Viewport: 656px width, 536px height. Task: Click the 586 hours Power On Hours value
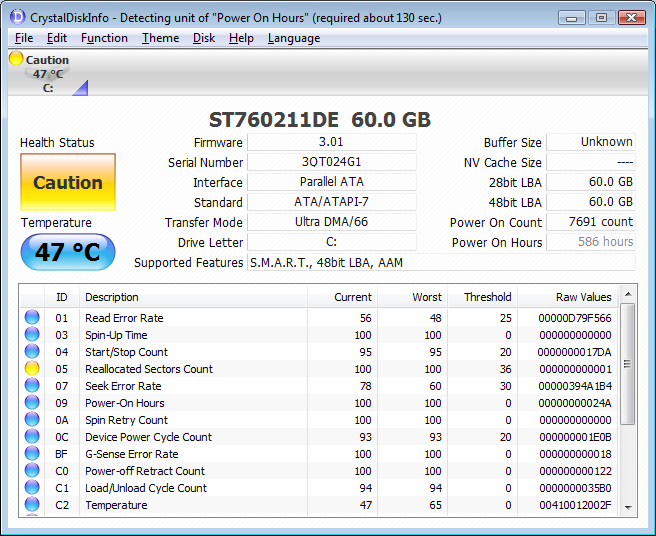591,242
